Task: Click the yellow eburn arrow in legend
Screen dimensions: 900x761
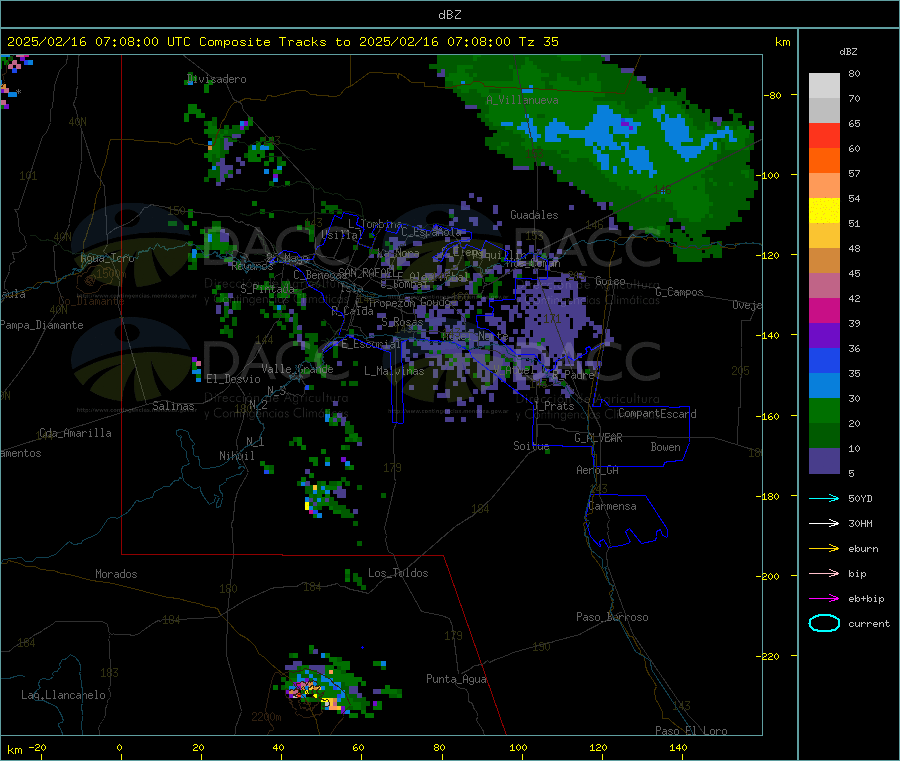Action: click(x=824, y=549)
